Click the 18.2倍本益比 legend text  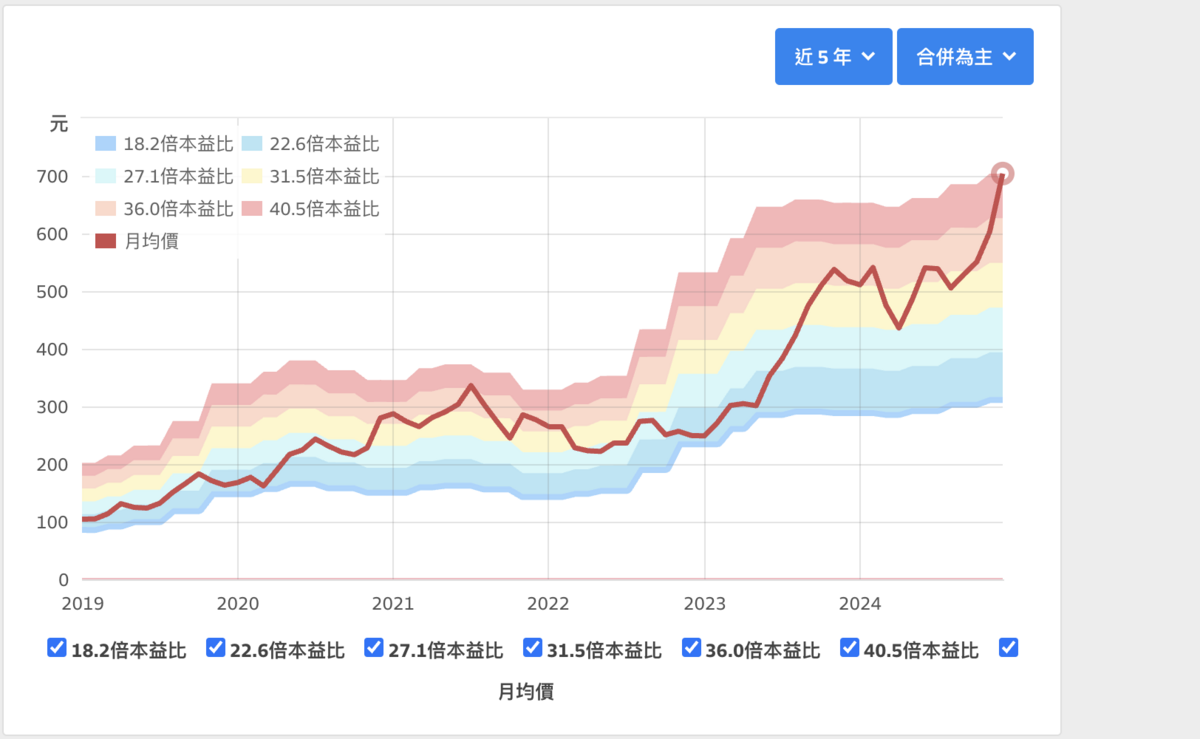click(x=179, y=144)
